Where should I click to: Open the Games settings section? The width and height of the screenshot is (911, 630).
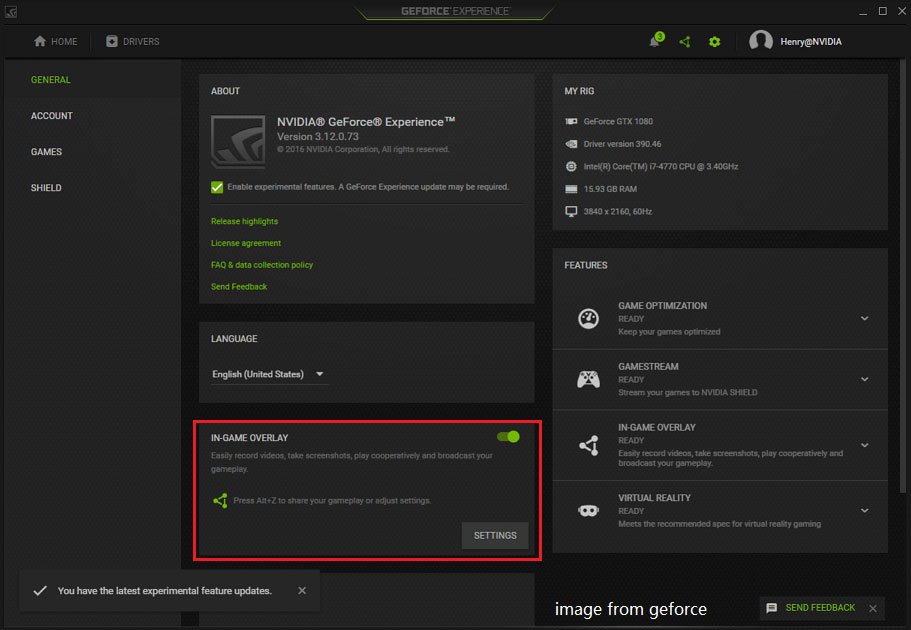(46, 152)
